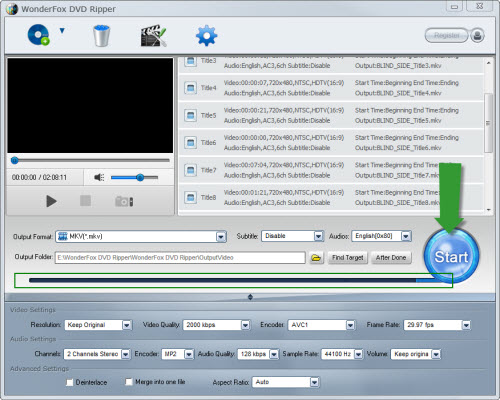
Task: Toggle Title4 checkbox icon
Action: pyautogui.click(x=191, y=88)
